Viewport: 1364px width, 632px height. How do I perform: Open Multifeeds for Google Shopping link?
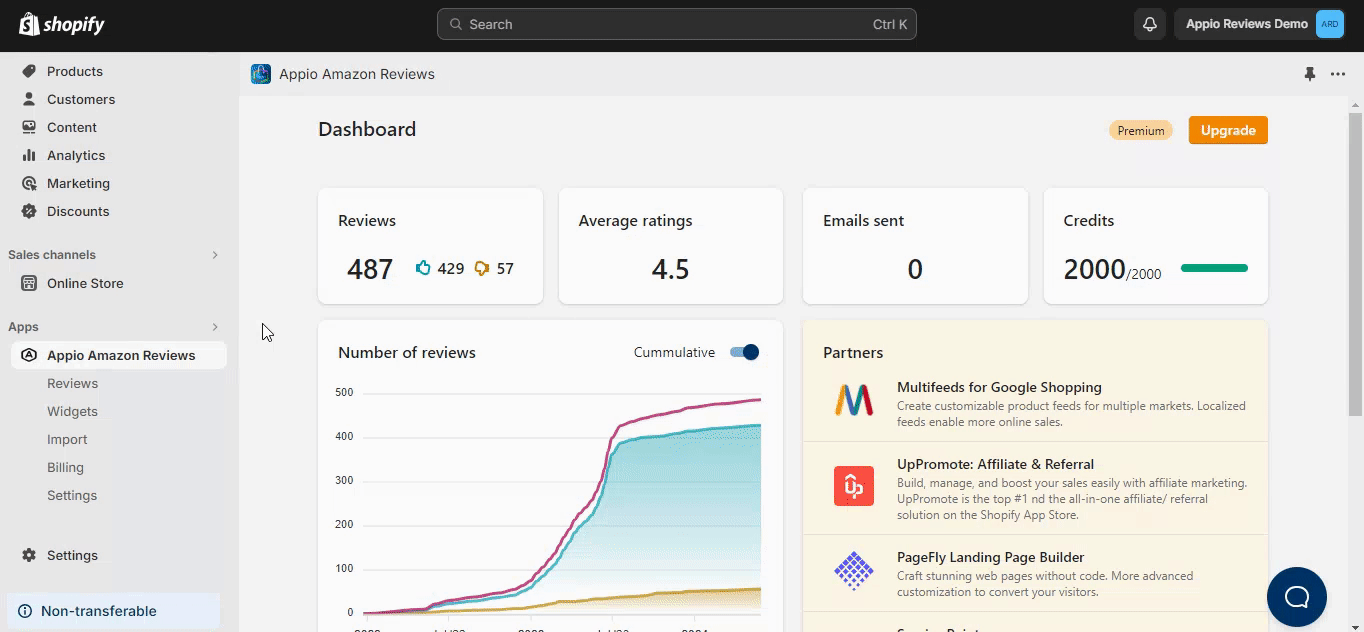(999, 387)
